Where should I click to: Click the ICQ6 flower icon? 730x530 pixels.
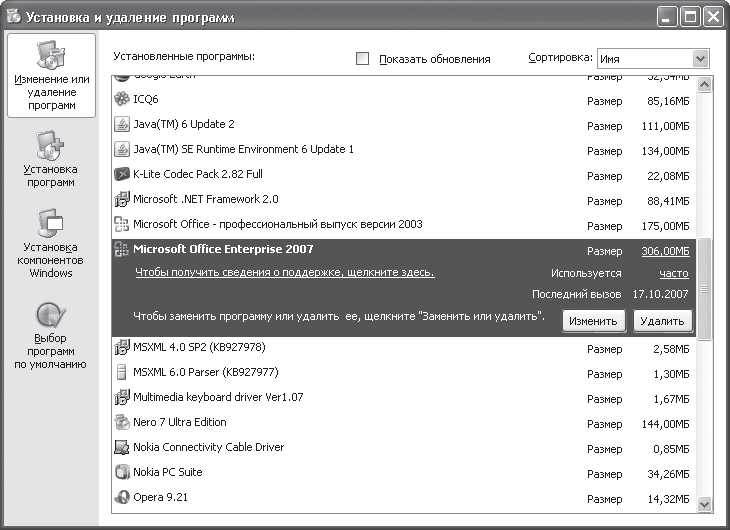coord(122,100)
